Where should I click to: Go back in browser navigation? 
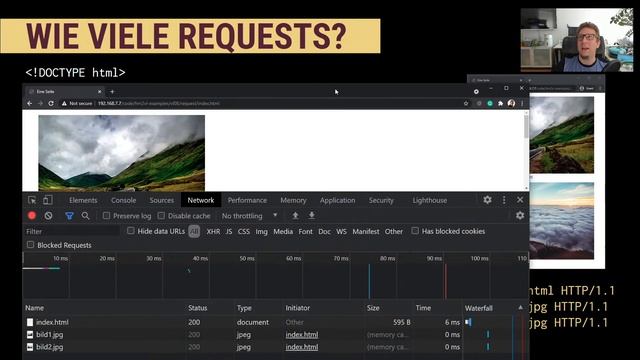(29, 103)
